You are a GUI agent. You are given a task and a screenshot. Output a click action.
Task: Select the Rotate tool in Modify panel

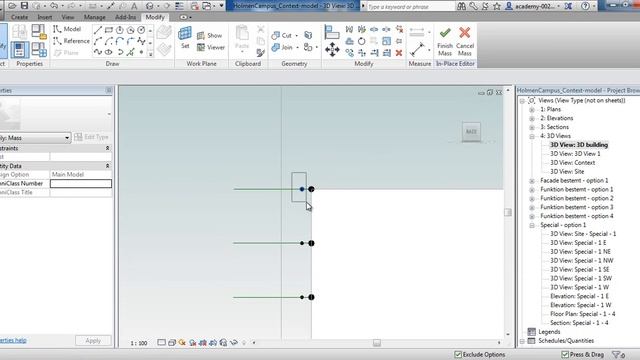pyautogui.click(x=362, y=41)
